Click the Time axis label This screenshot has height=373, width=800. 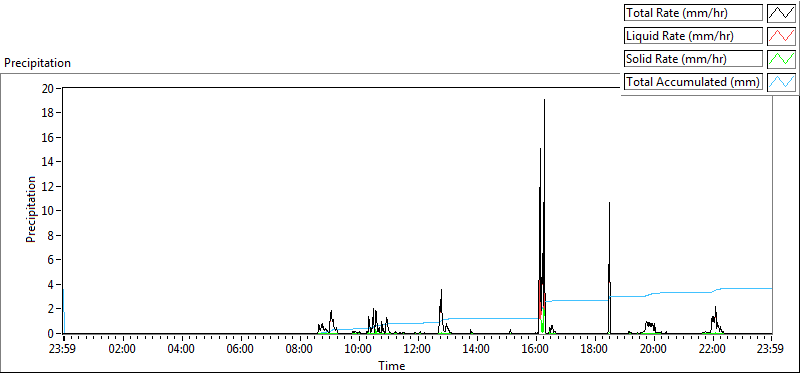[x=392, y=366]
